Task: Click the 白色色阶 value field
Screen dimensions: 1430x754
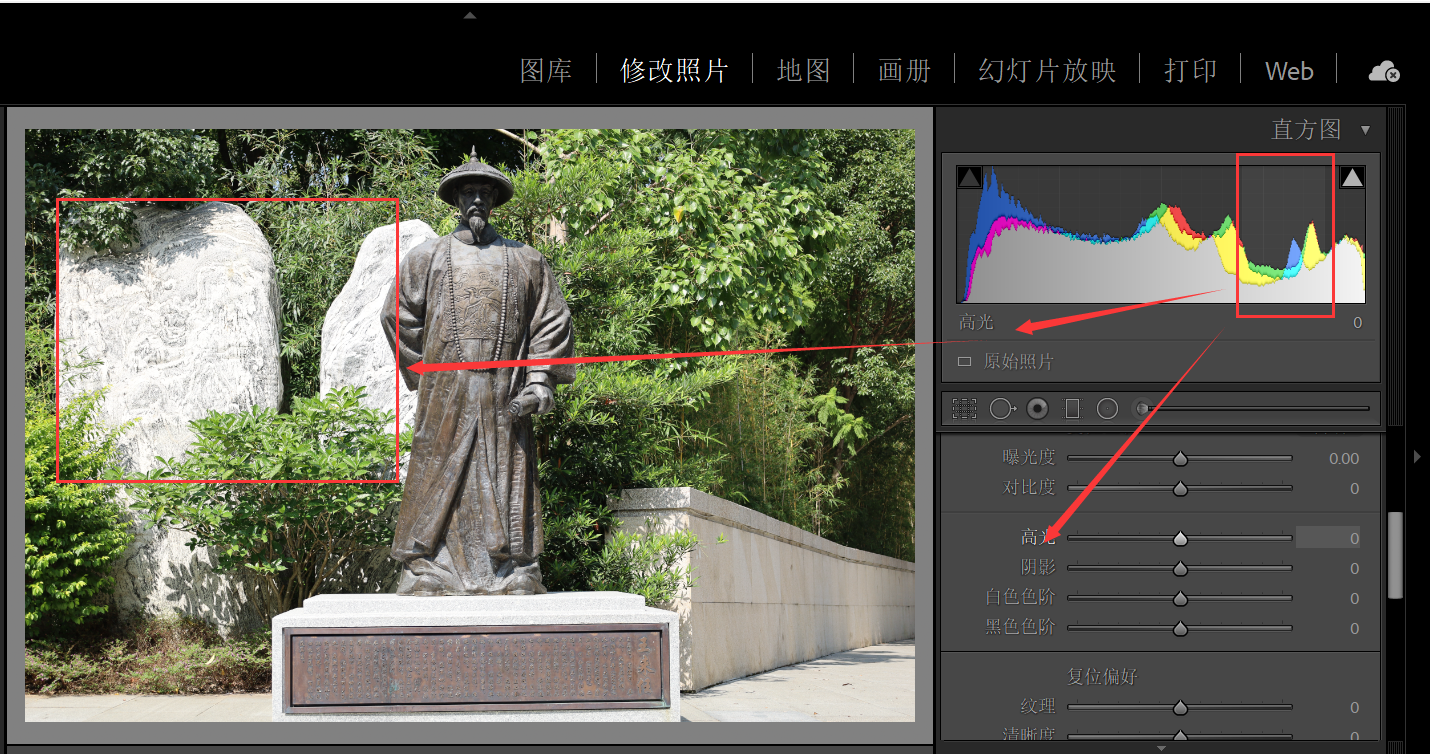Action: pyautogui.click(x=1354, y=598)
